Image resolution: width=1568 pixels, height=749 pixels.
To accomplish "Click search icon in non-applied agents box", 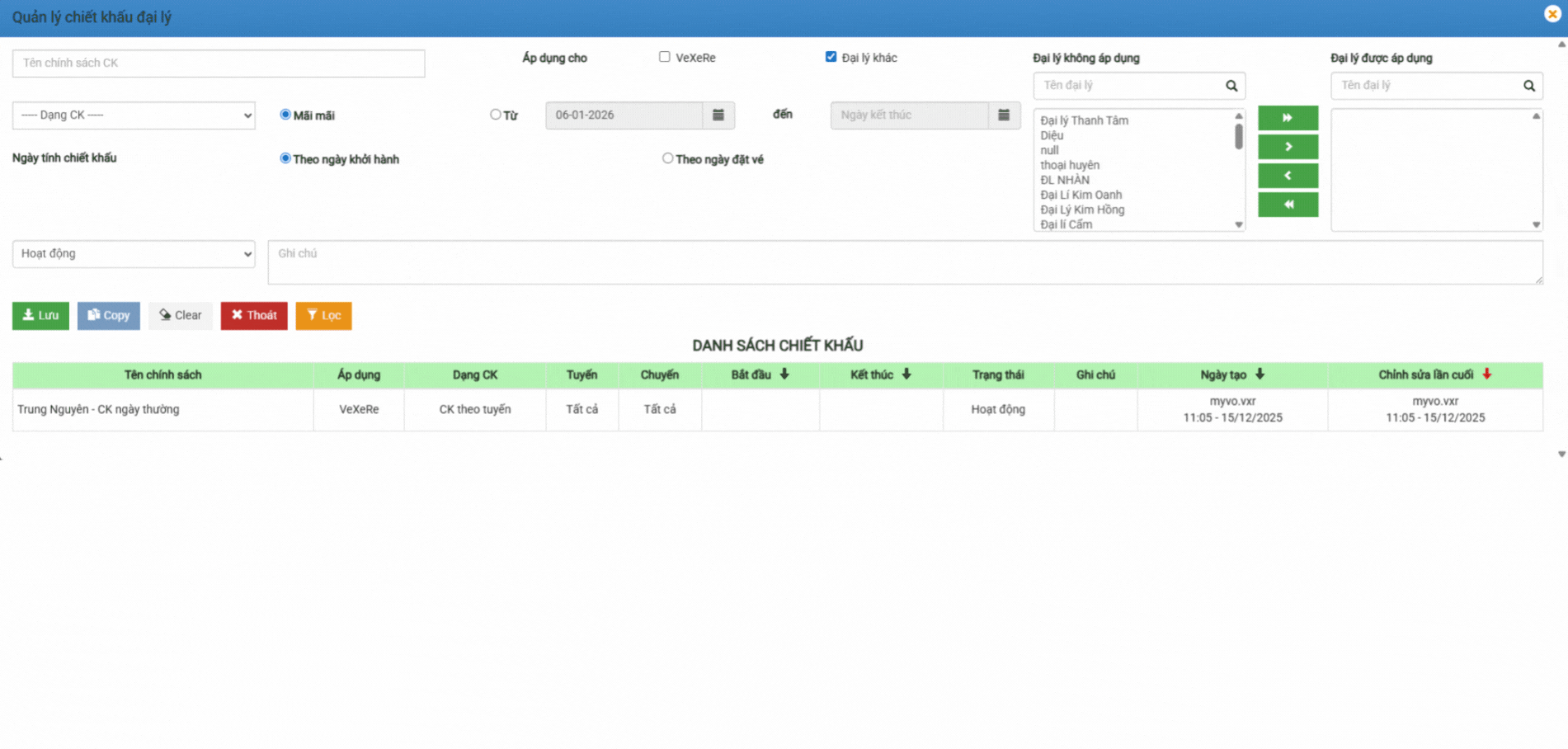I will 1231,86.
